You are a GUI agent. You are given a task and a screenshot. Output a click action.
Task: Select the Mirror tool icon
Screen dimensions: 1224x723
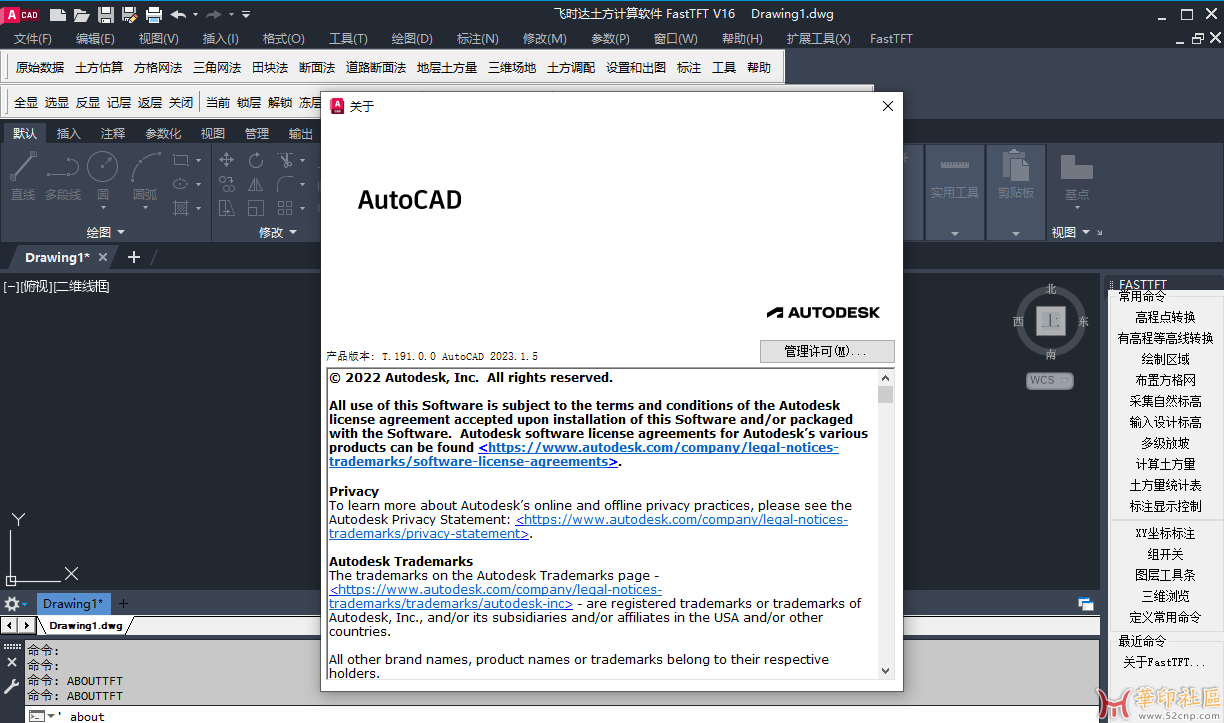pyautogui.click(x=256, y=184)
